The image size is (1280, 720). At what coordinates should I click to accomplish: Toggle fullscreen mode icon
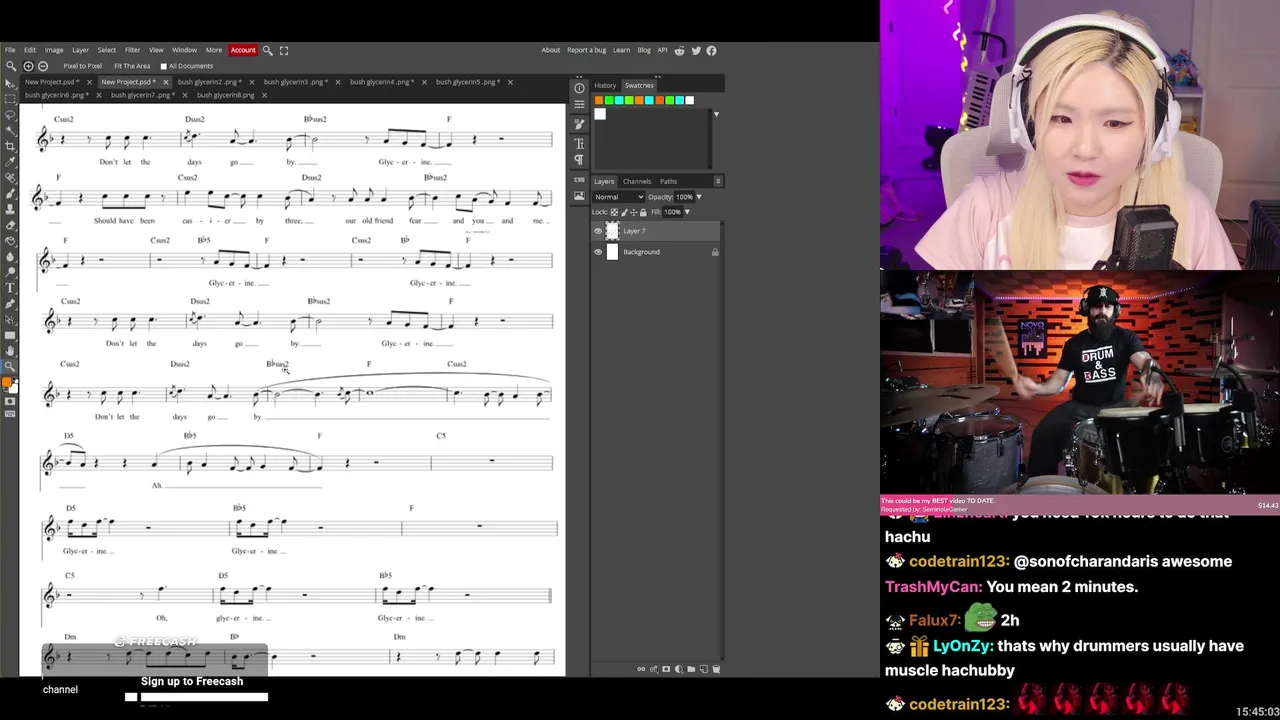pos(284,50)
